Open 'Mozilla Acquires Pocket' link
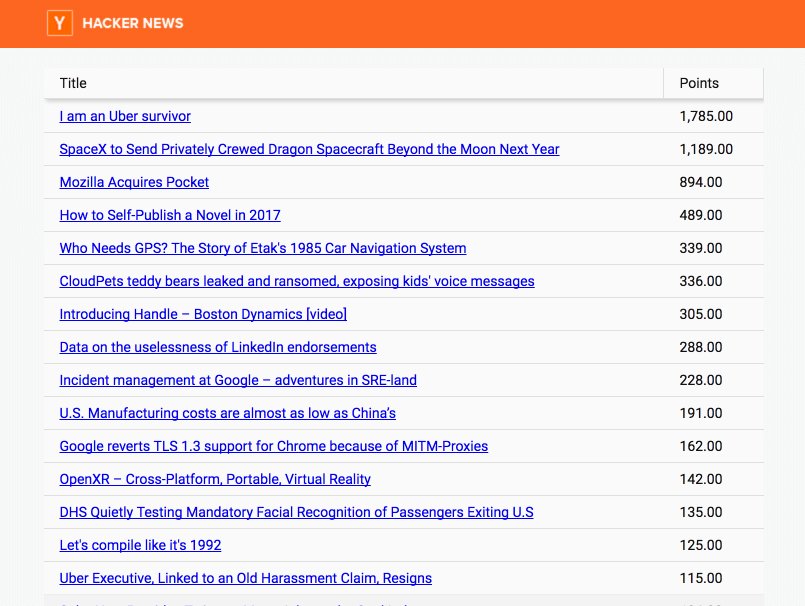Viewport: 805px width, 606px height. 134,182
